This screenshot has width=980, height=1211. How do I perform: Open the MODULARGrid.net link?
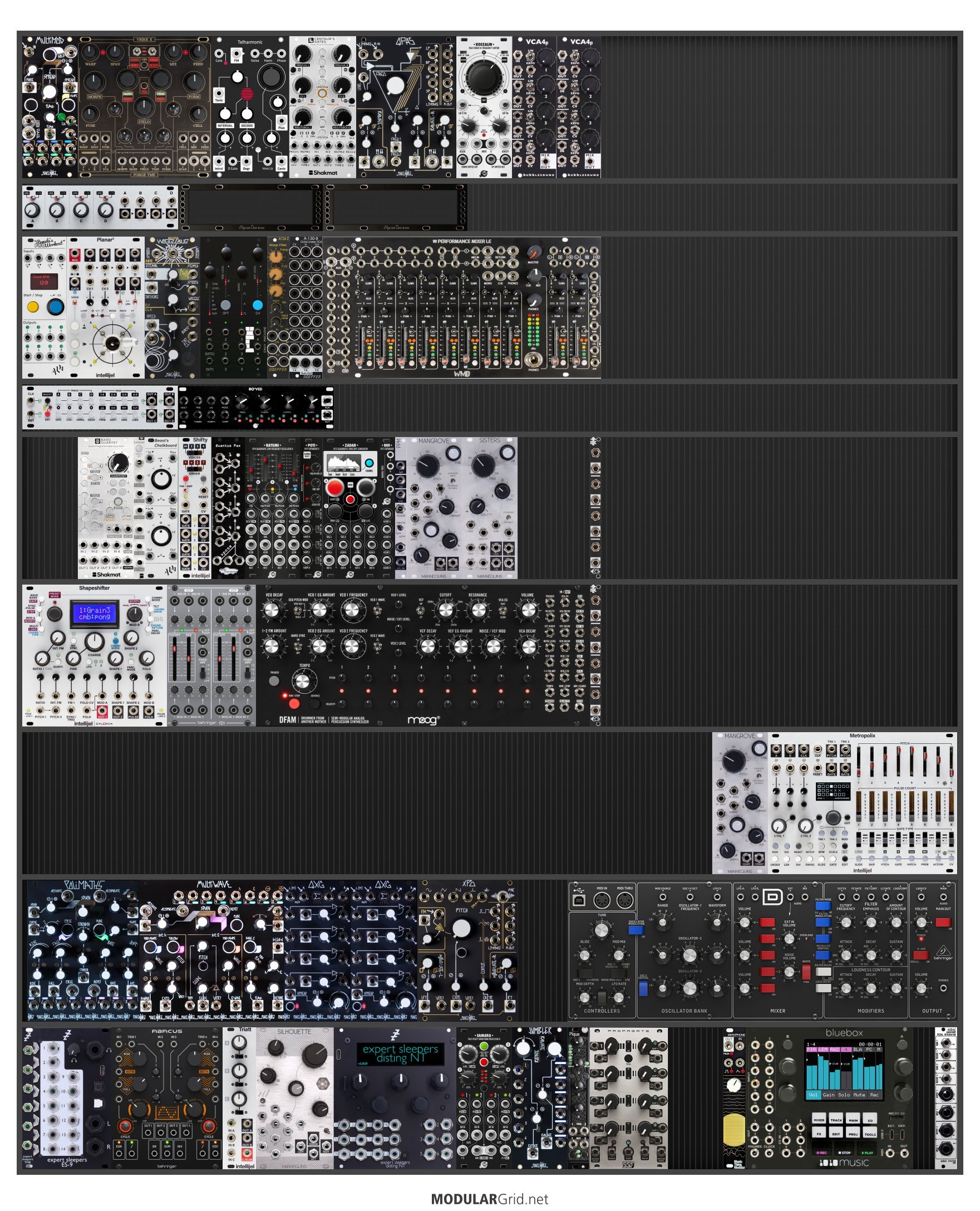point(489,1199)
